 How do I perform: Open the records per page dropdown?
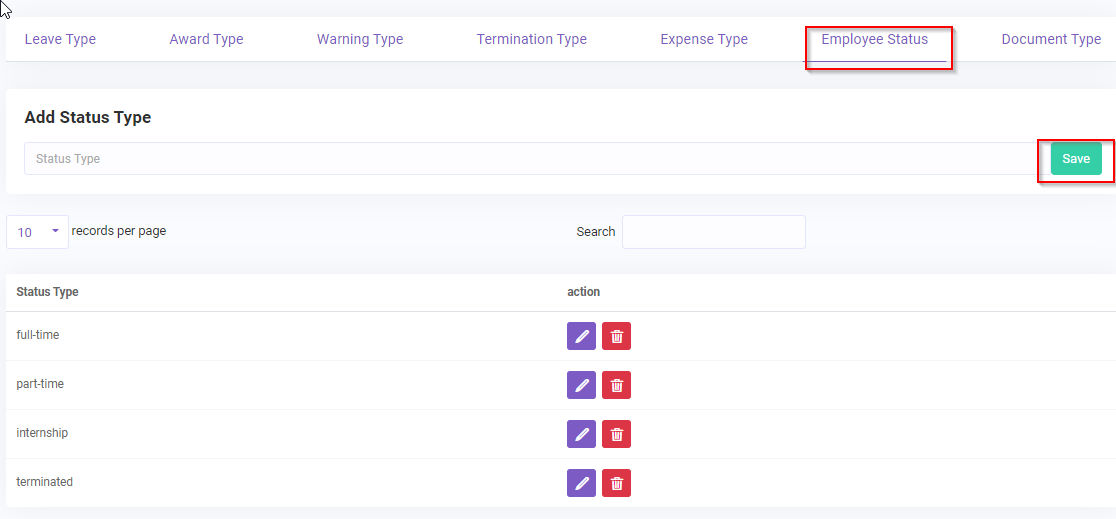coord(37,232)
